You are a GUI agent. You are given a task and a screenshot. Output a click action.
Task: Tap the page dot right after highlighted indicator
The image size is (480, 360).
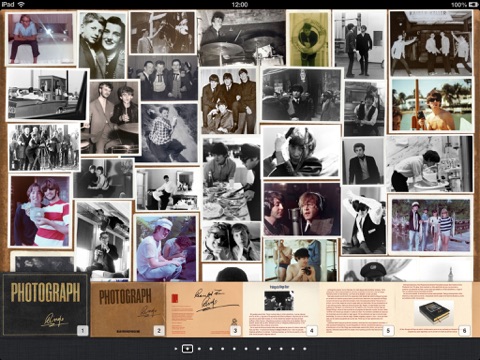pyautogui.click(x=199, y=349)
